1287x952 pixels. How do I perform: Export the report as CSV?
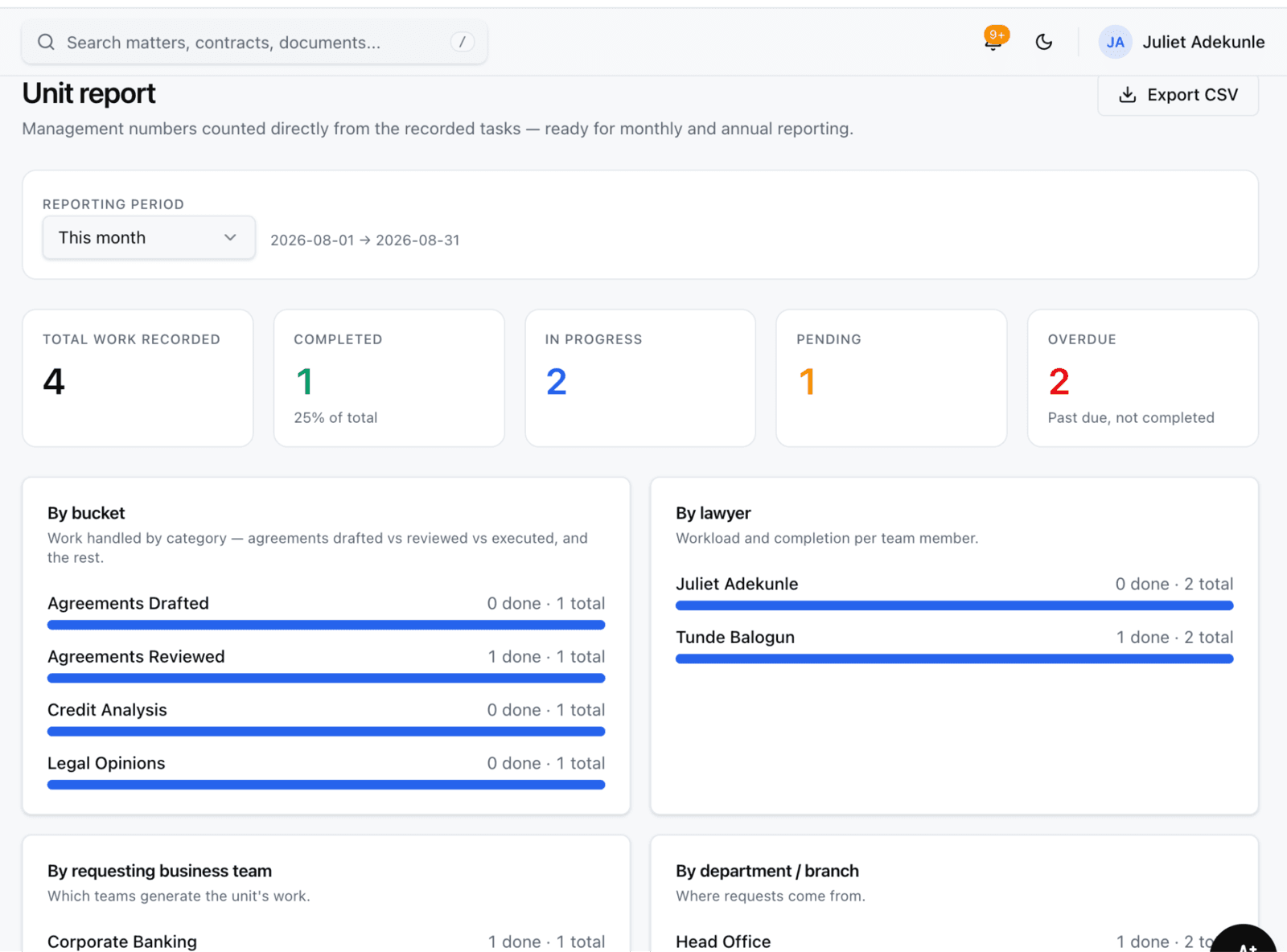click(1178, 95)
